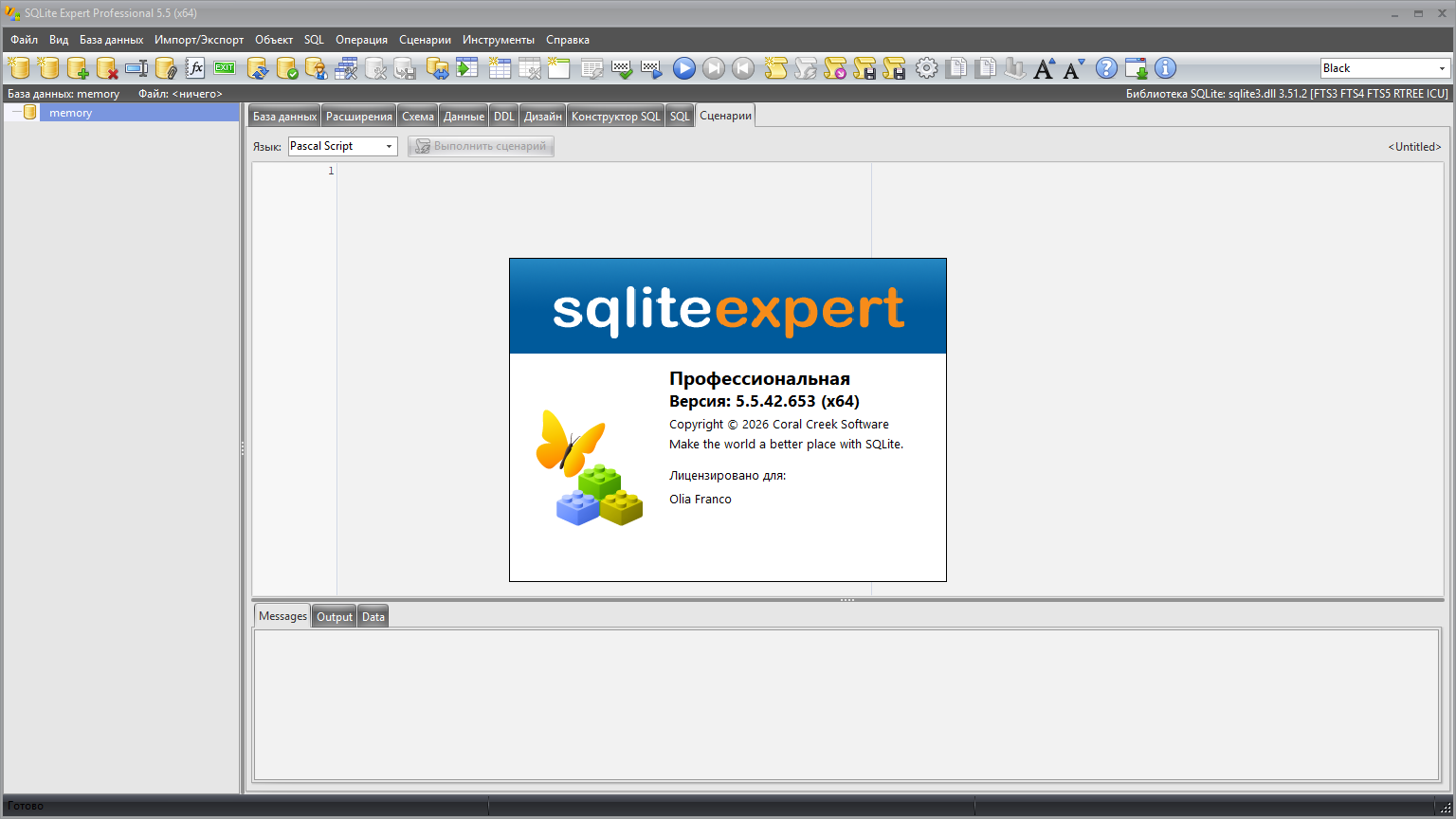The width and height of the screenshot is (1456, 819).
Task: Click the increase font size icon
Action: click(1044, 68)
